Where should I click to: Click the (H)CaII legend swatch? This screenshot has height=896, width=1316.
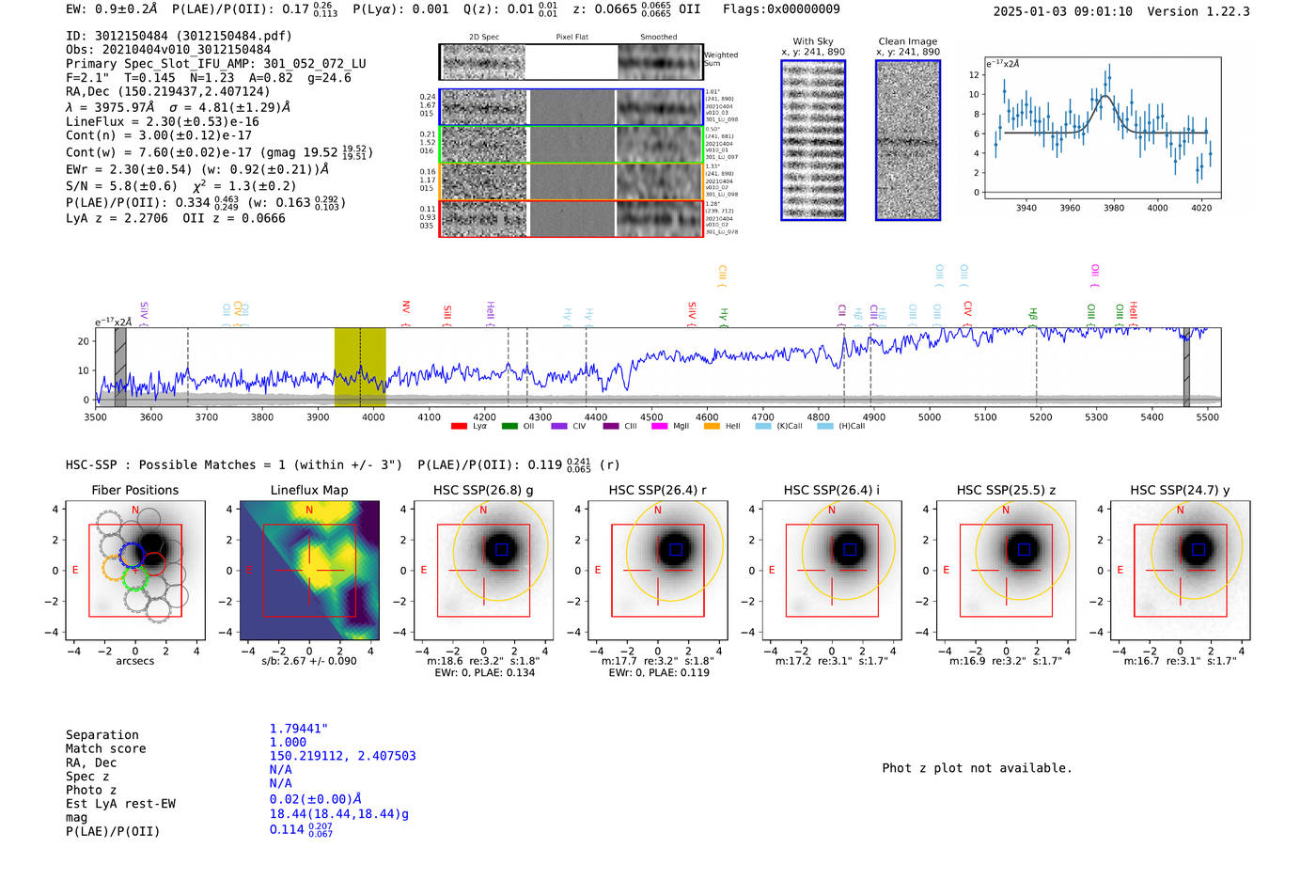pos(825,426)
